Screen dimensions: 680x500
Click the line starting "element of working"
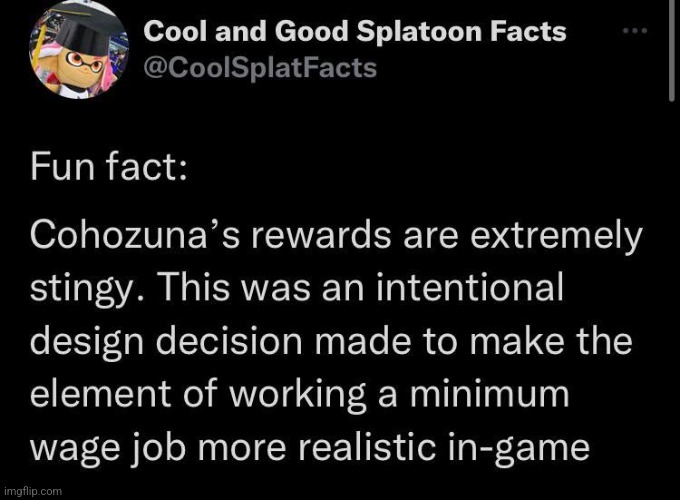pos(300,394)
